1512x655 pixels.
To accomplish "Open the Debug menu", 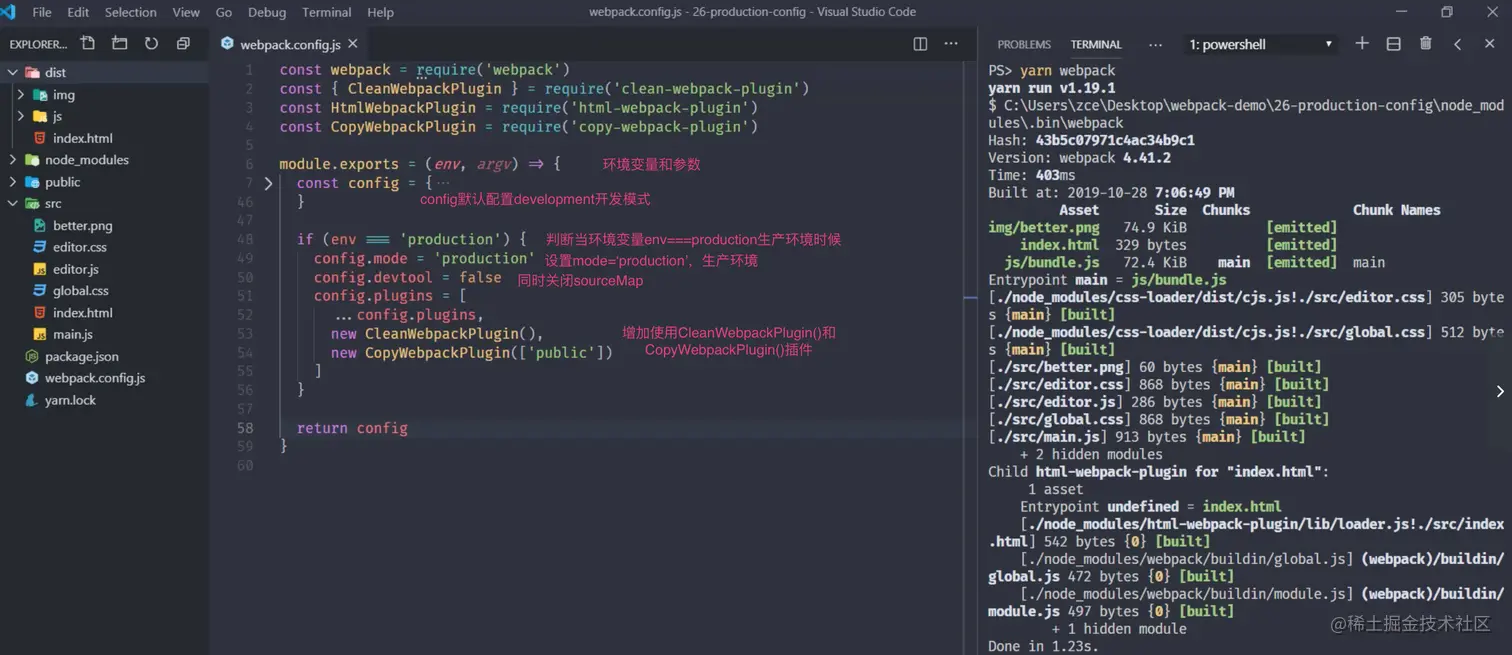I will 267,12.
